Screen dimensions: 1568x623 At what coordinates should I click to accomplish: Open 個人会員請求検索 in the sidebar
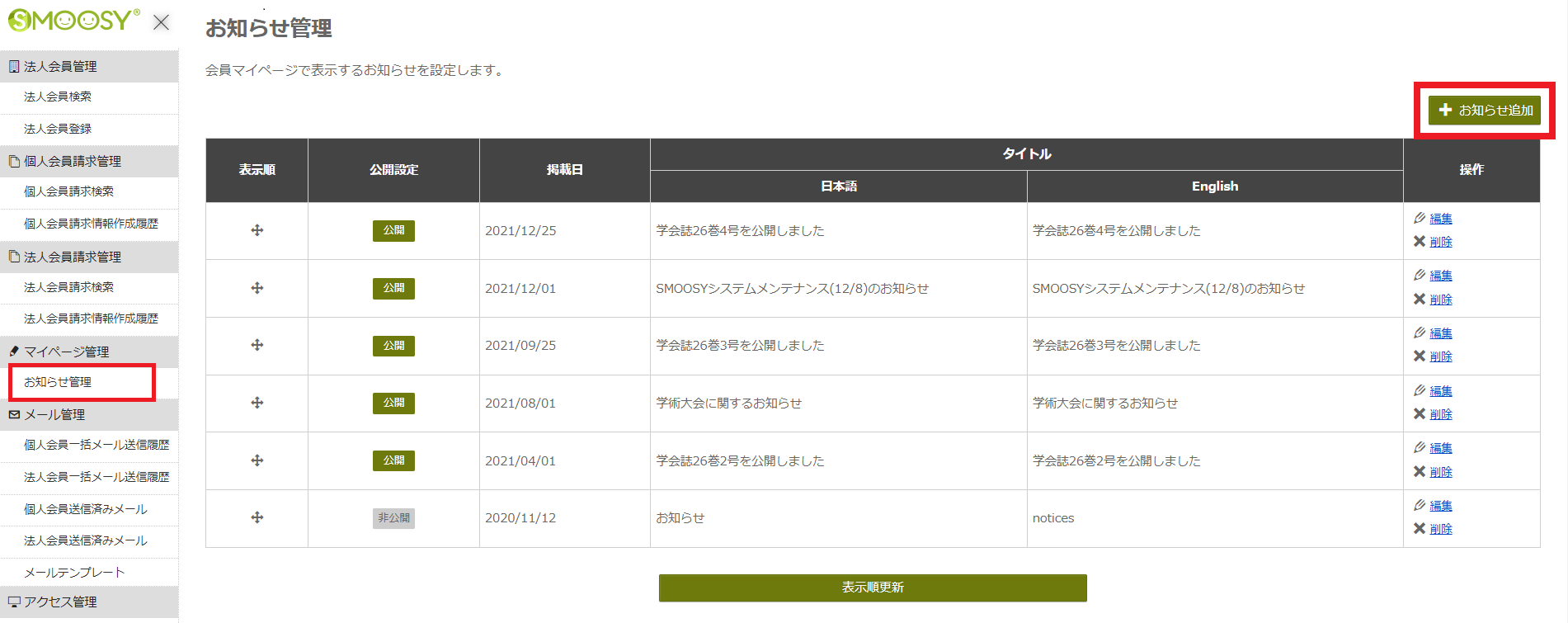click(x=68, y=191)
